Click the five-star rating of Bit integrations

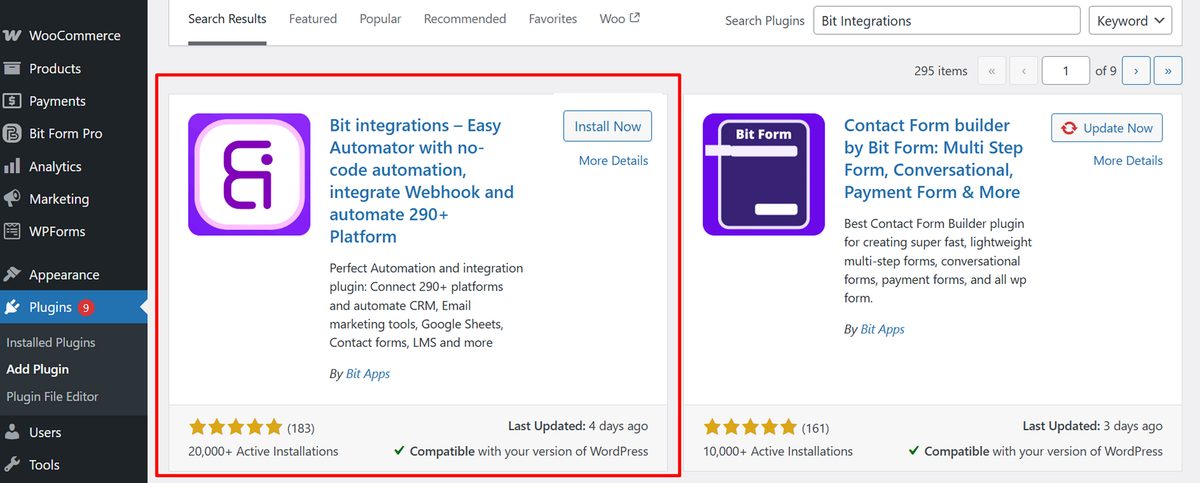[235, 427]
